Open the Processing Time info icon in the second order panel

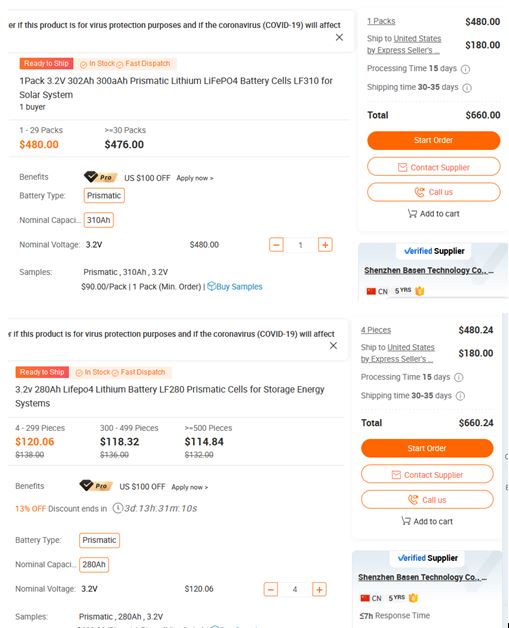459,377
